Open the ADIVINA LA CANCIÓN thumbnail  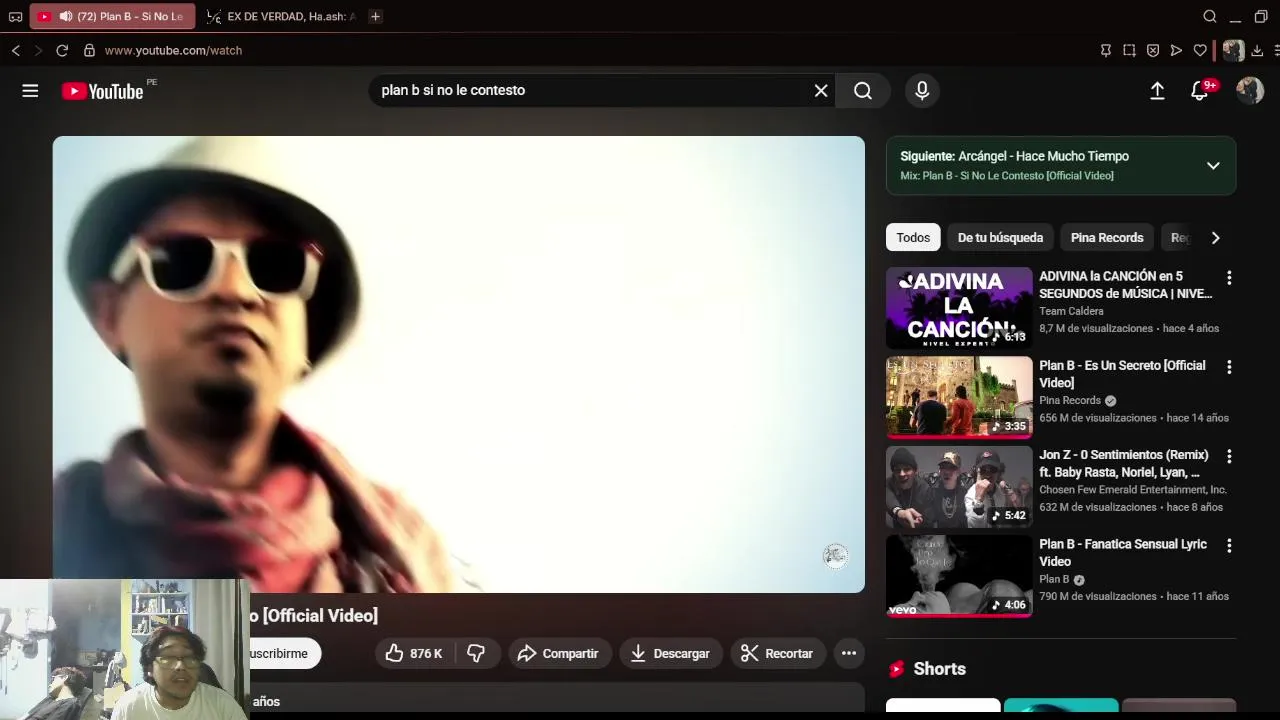[x=959, y=307]
